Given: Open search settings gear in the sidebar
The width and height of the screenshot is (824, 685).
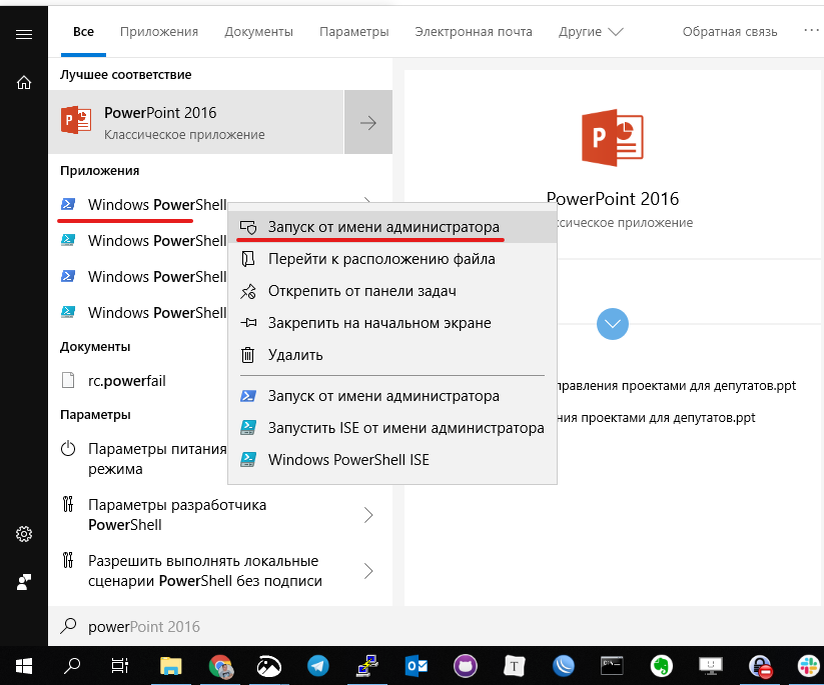Looking at the screenshot, I should [x=24, y=534].
